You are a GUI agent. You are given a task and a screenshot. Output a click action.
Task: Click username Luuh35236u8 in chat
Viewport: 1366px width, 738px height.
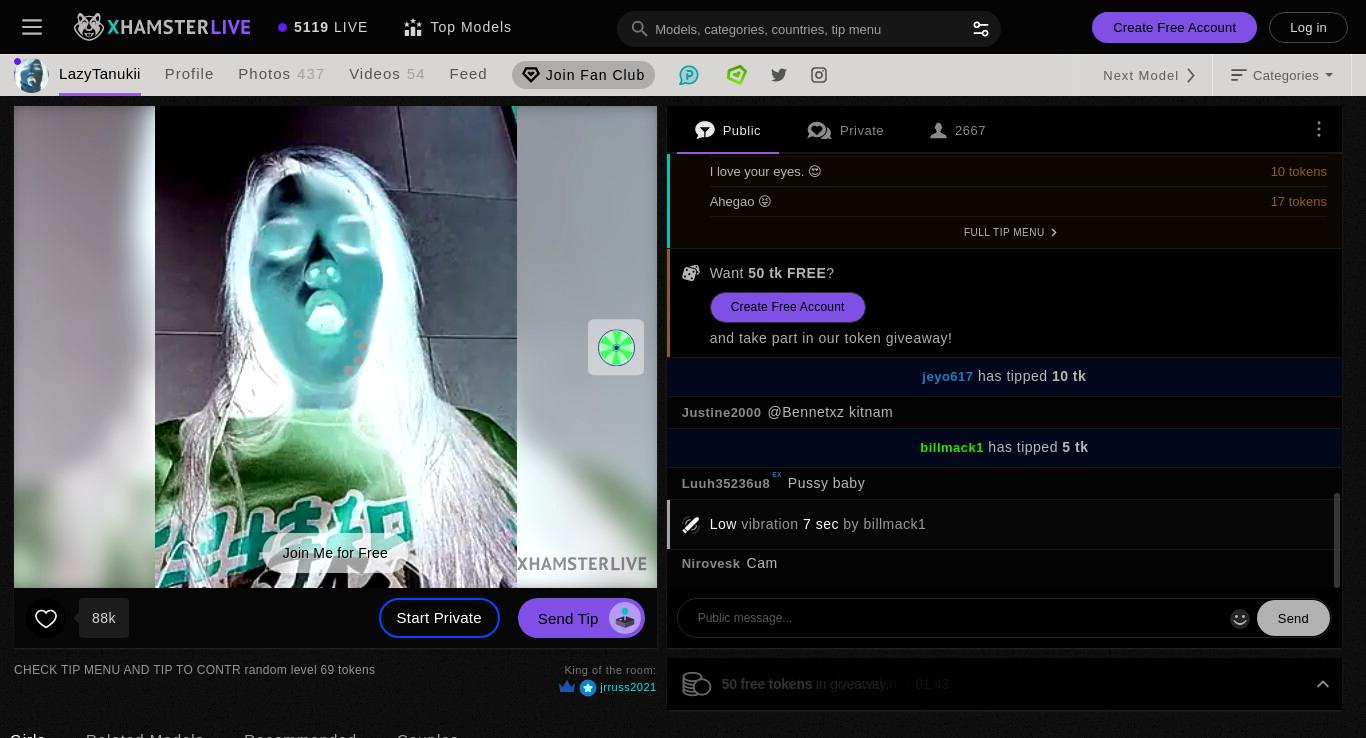click(x=726, y=484)
